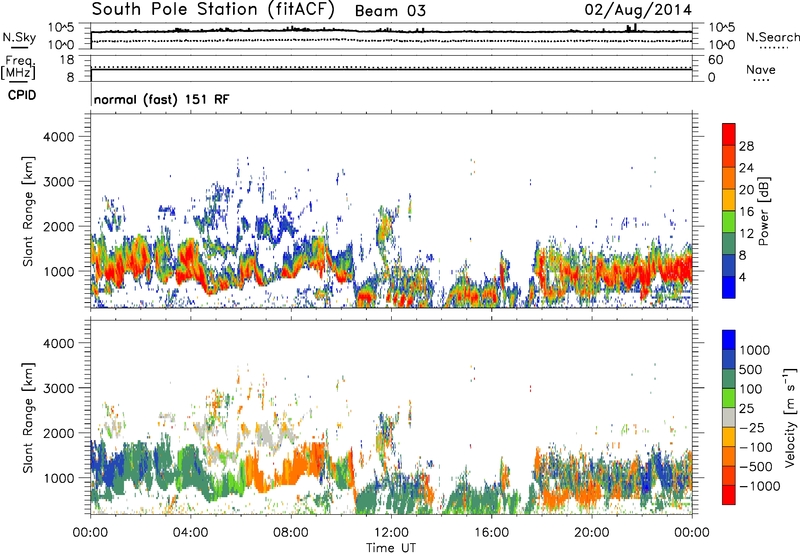
Task: Click the 'normal (fast) 151 RF' text
Action: pos(162,99)
